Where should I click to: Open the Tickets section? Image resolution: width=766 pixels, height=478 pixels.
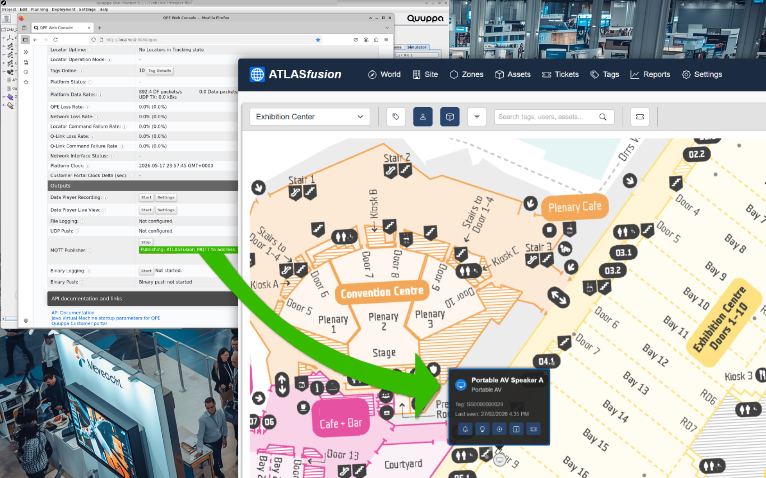pos(560,74)
